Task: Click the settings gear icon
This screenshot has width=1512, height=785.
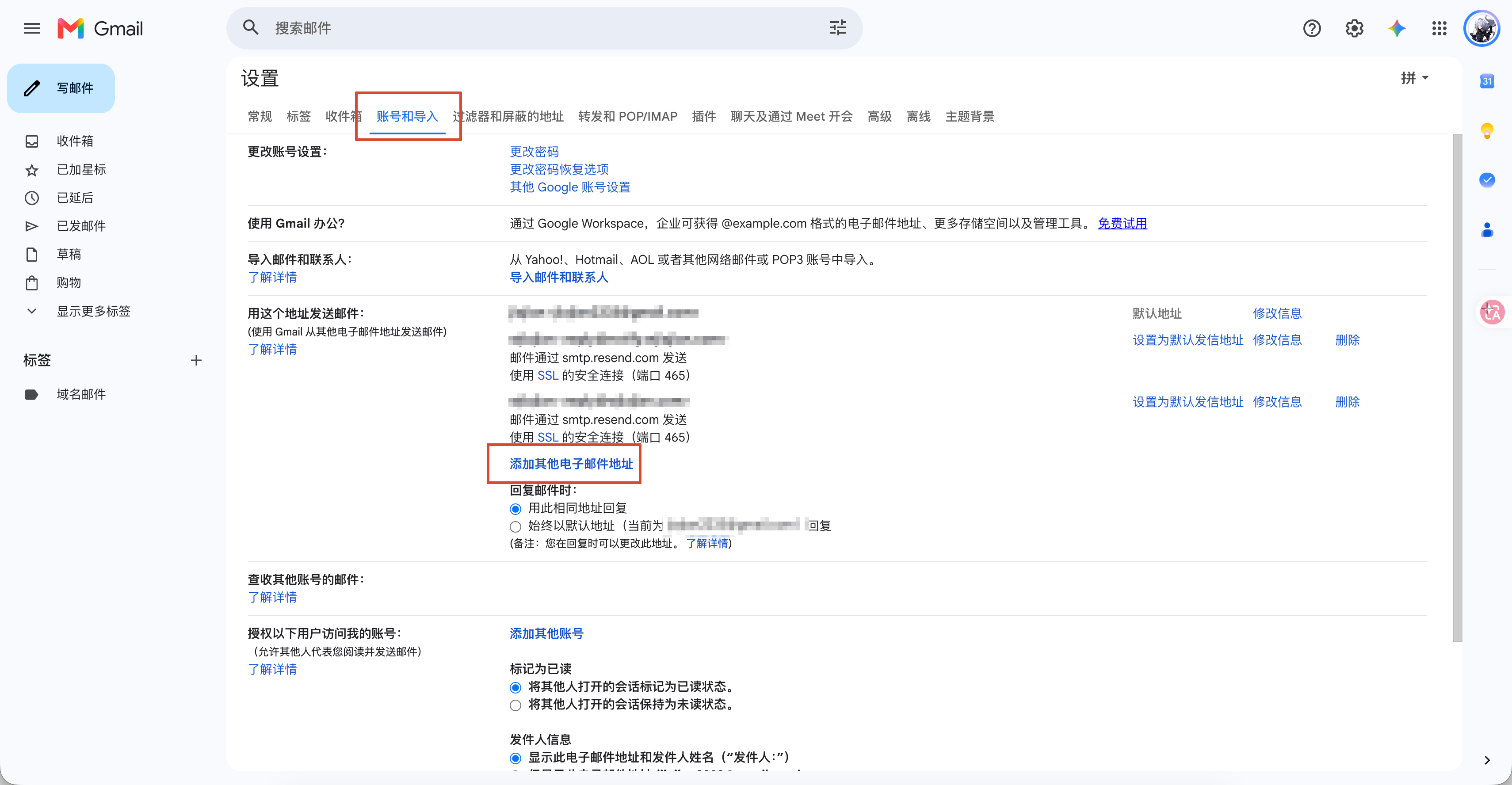Action: (1354, 28)
